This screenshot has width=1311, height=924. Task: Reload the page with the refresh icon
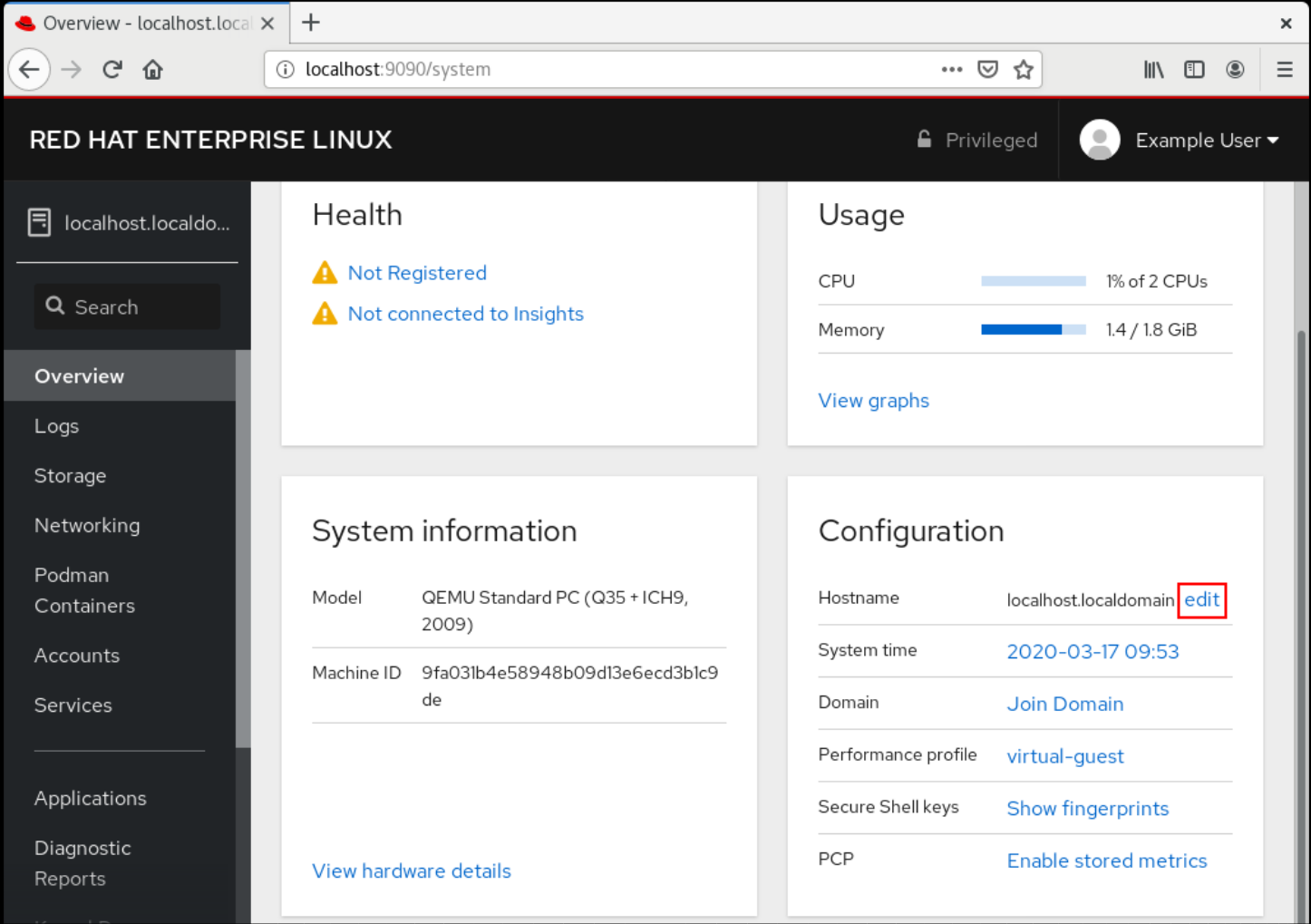[x=112, y=70]
